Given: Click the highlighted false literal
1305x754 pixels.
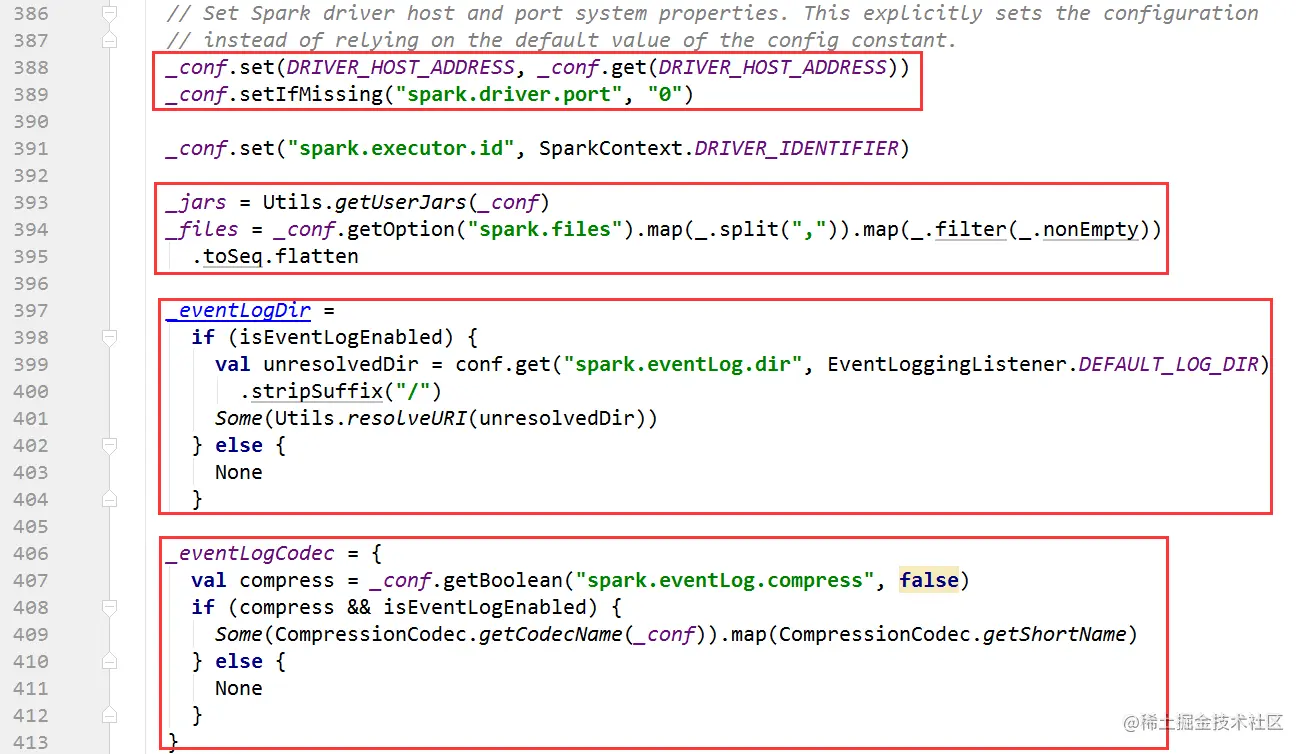Looking at the screenshot, I should click(x=929, y=581).
